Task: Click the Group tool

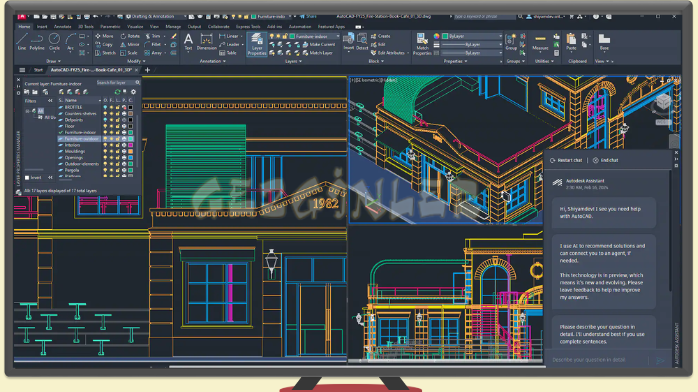Action: 511,41
